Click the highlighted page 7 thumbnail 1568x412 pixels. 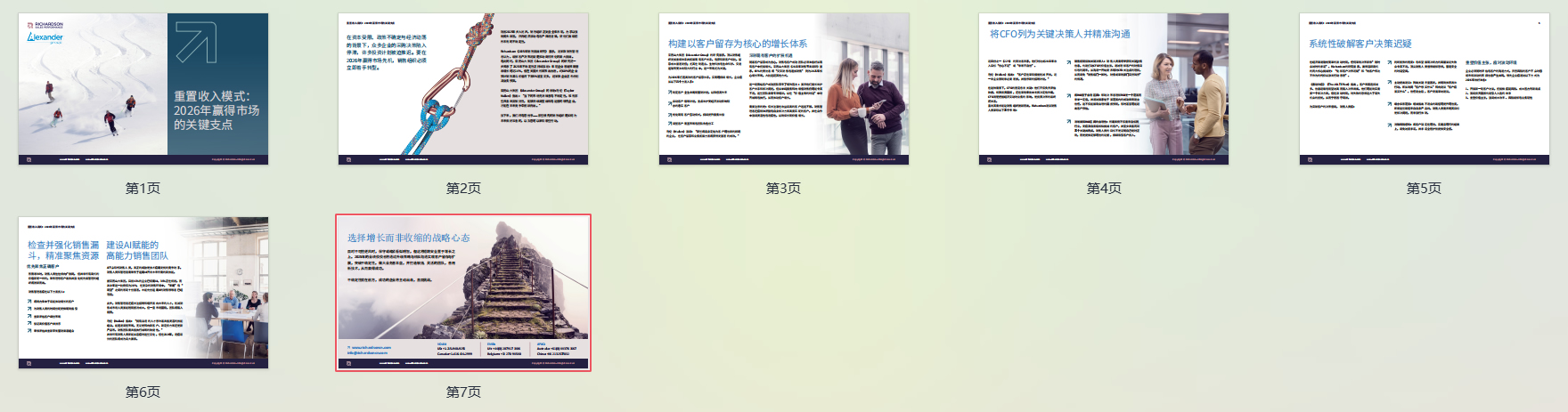click(x=462, y=293)
